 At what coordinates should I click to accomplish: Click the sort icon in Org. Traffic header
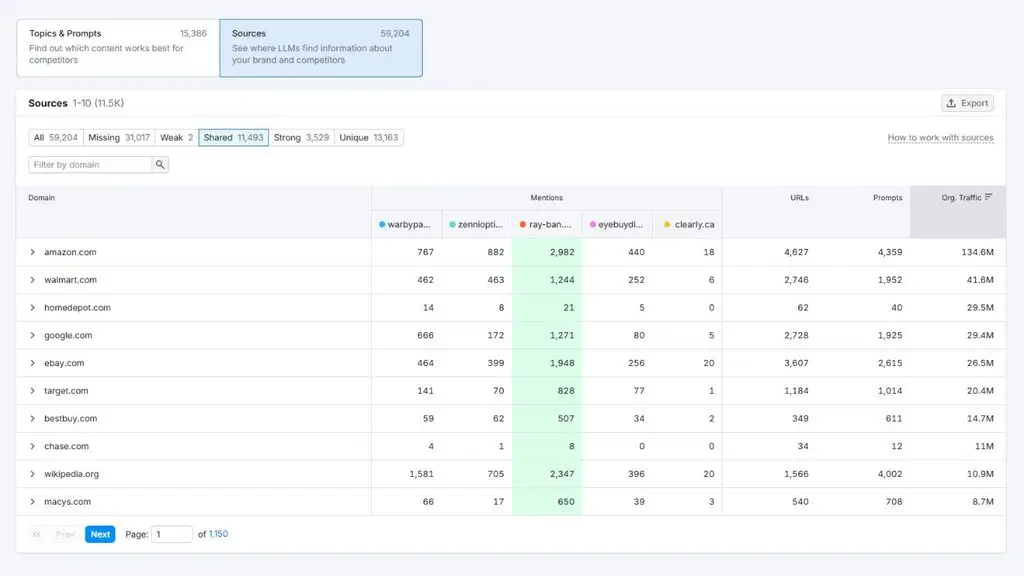[x=989, y=197]
